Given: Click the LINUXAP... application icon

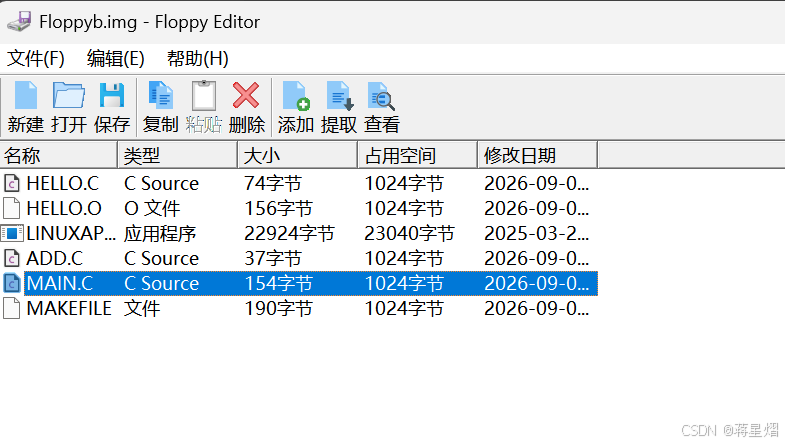Looking at the screenshot, I should tap(12, 233).
